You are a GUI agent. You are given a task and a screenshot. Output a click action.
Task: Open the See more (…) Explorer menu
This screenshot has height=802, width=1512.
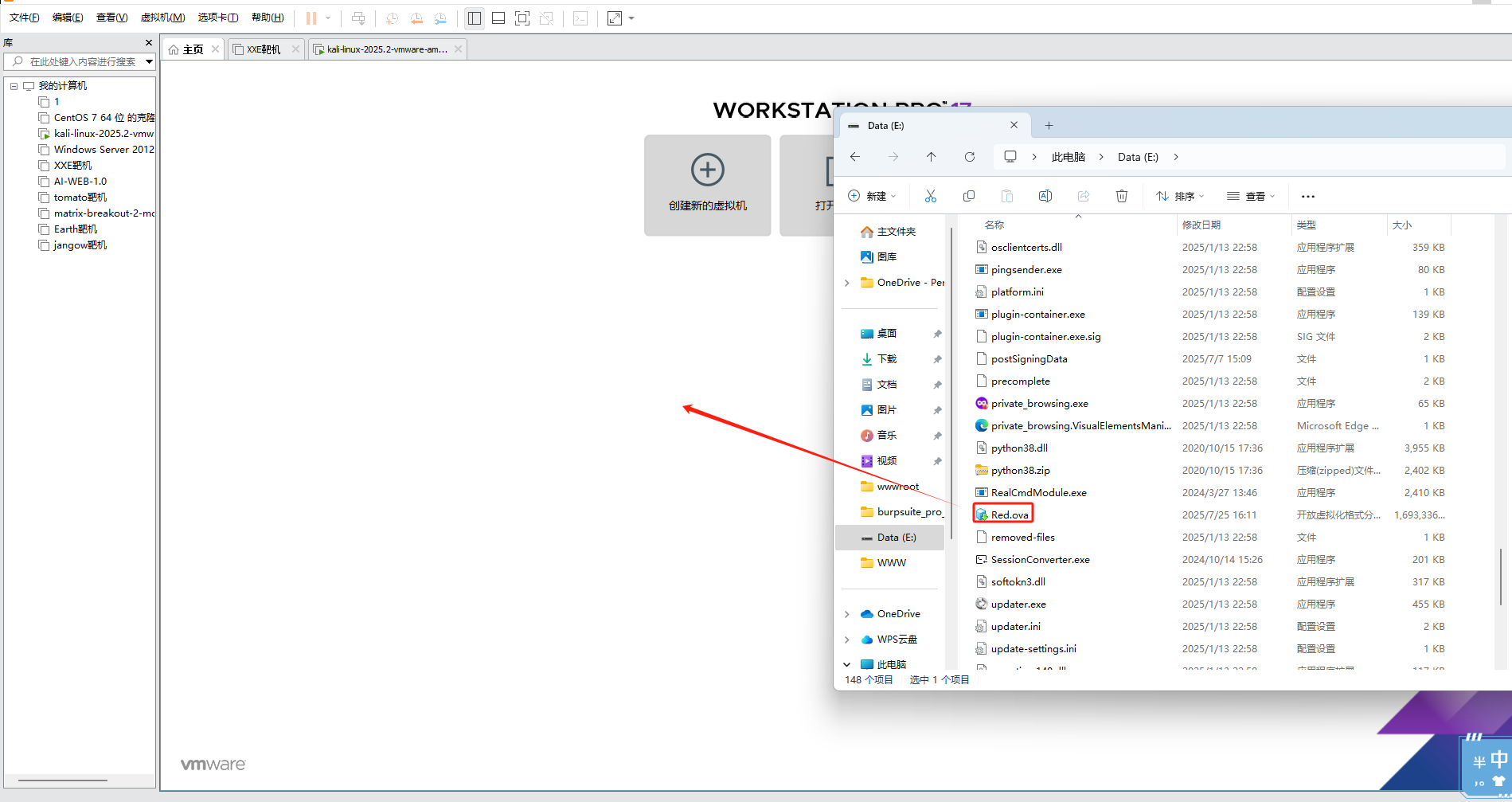coord(1308,196)
